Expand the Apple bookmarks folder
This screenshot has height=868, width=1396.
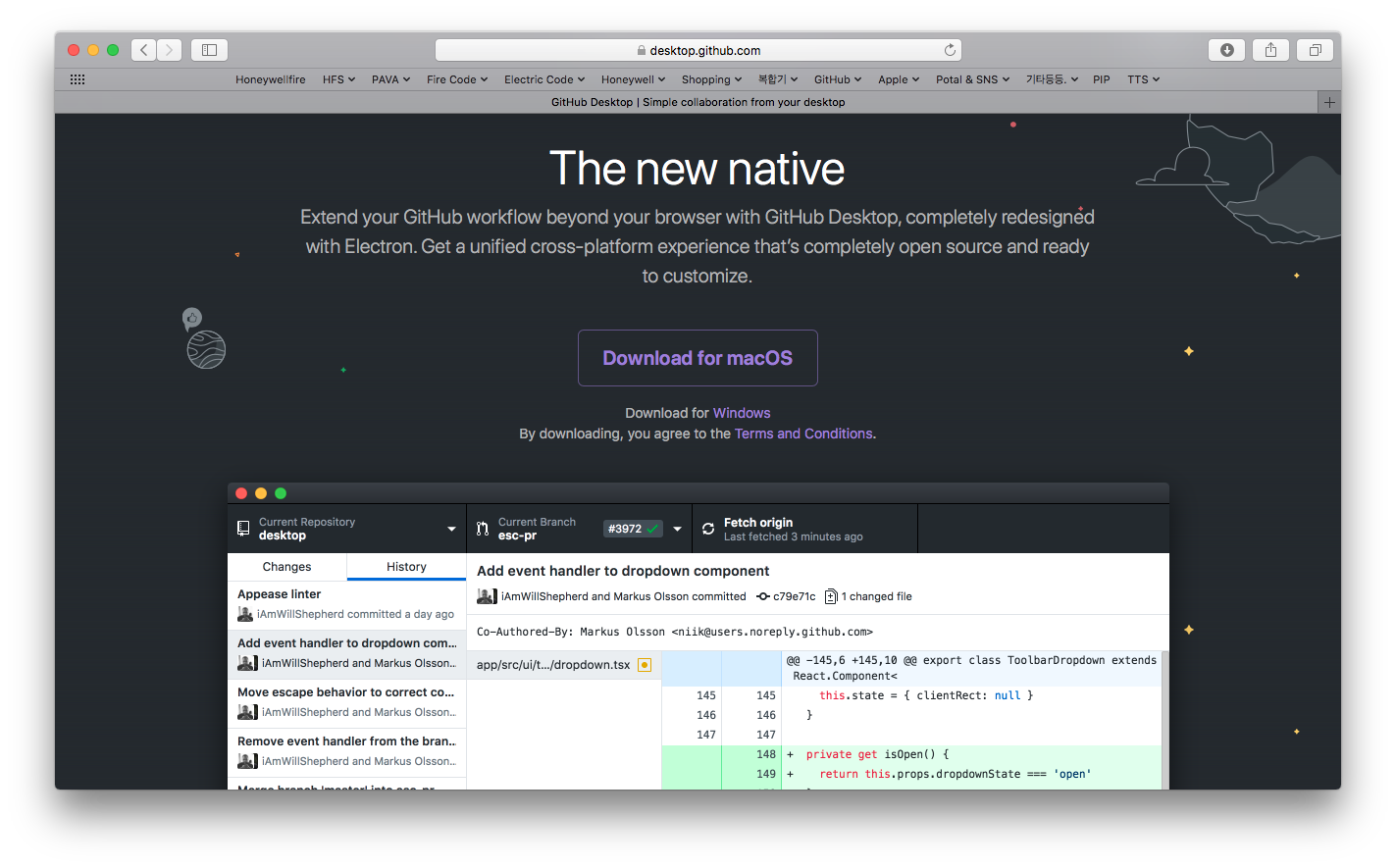tap(898, 79)
